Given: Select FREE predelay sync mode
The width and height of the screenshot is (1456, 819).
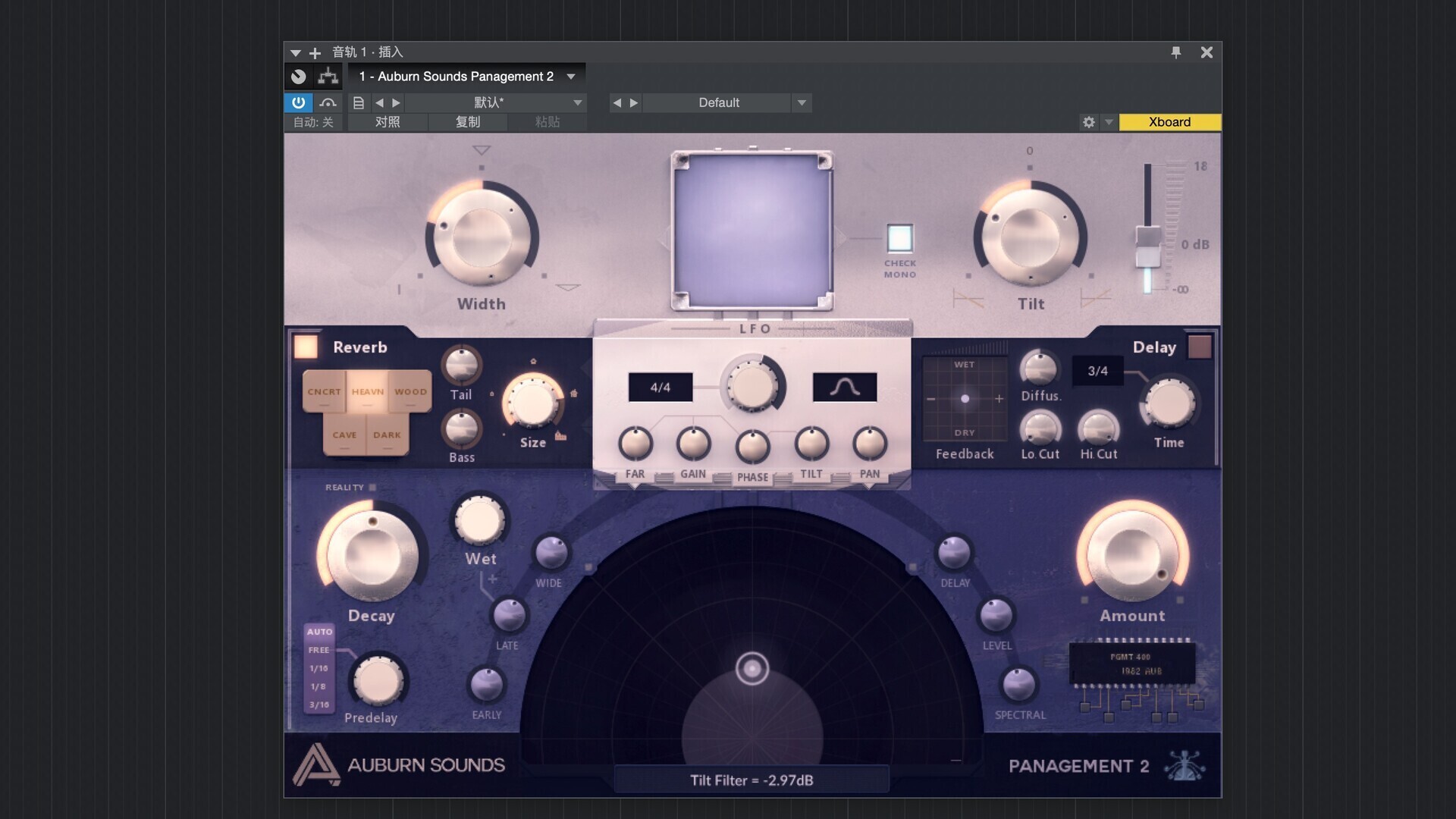Looking at the screenshot, I should (319, 650).
